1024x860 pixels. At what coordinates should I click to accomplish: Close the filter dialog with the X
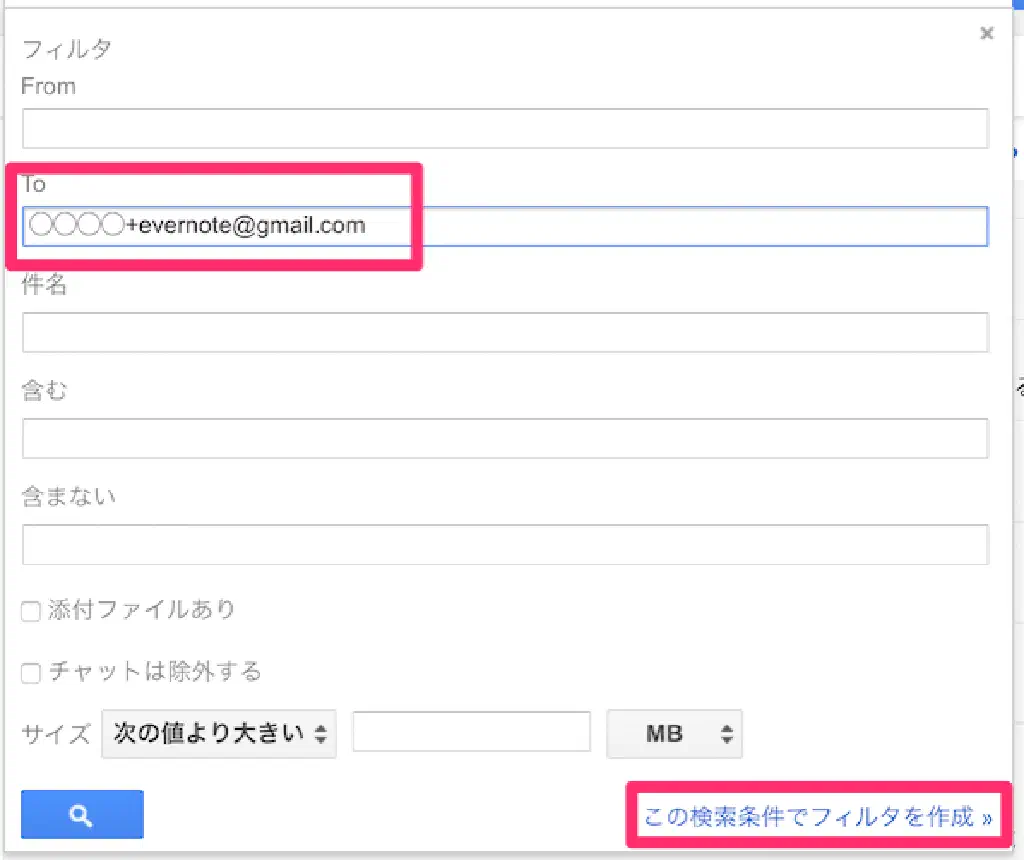click(x=987, y=34)
